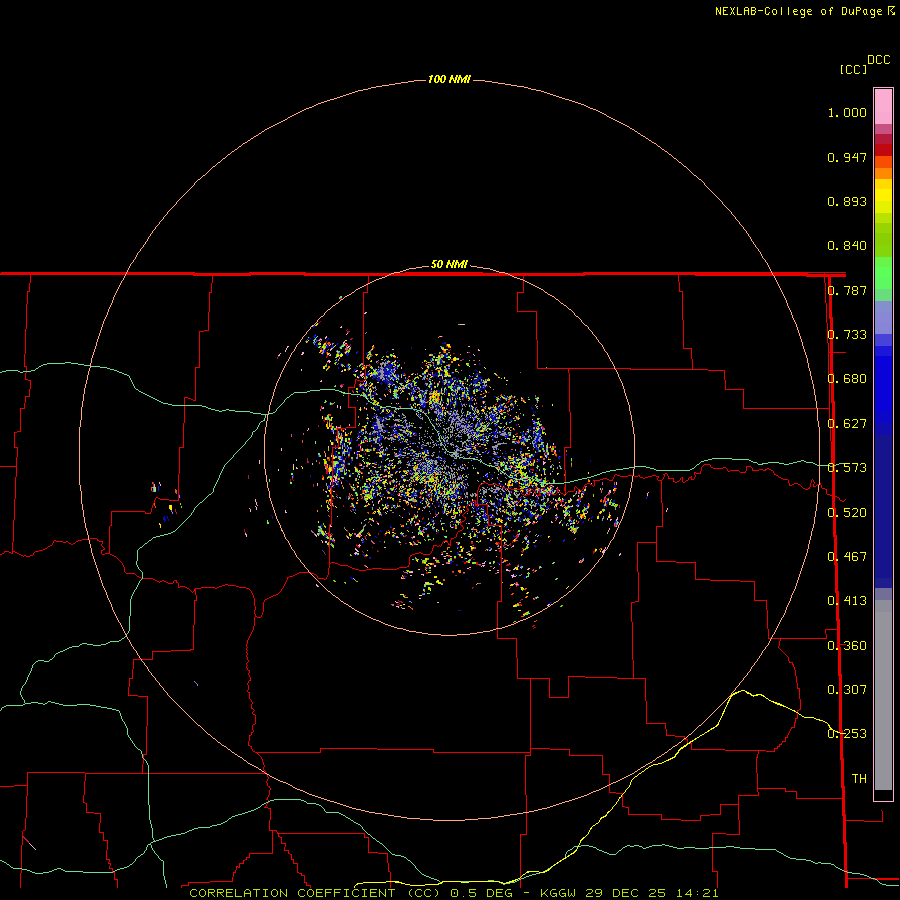Image resolution: width=900 pixels, height=900 pixels.
Task: Click the TH threshold label
Action: (859, 779)
